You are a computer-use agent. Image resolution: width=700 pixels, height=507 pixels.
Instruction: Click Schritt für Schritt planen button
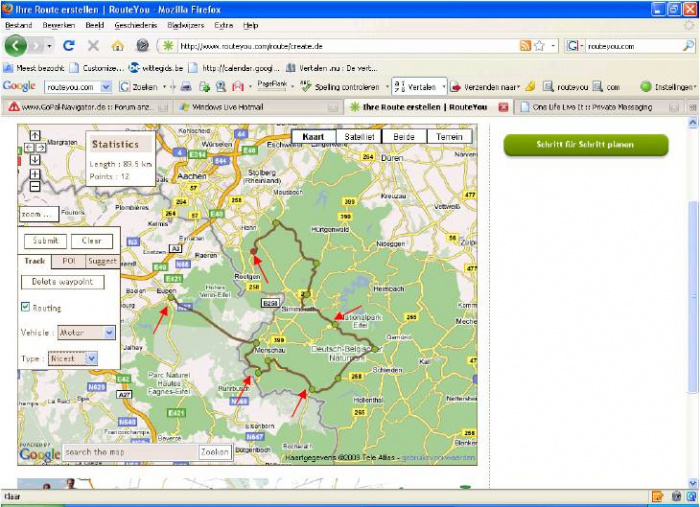point(586,145)
